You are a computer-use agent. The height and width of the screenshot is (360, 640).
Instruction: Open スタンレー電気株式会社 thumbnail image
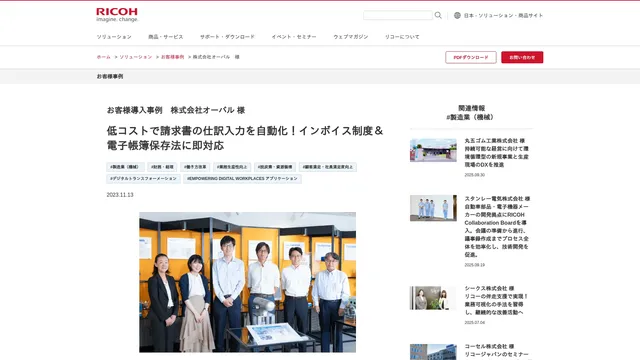click(433, 208)
